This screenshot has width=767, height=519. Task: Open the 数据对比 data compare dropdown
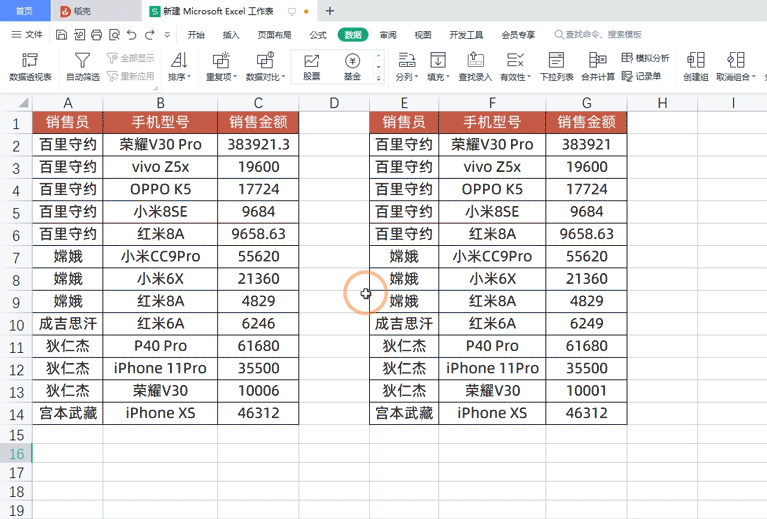pyautogui.click(x=265, y=67)
